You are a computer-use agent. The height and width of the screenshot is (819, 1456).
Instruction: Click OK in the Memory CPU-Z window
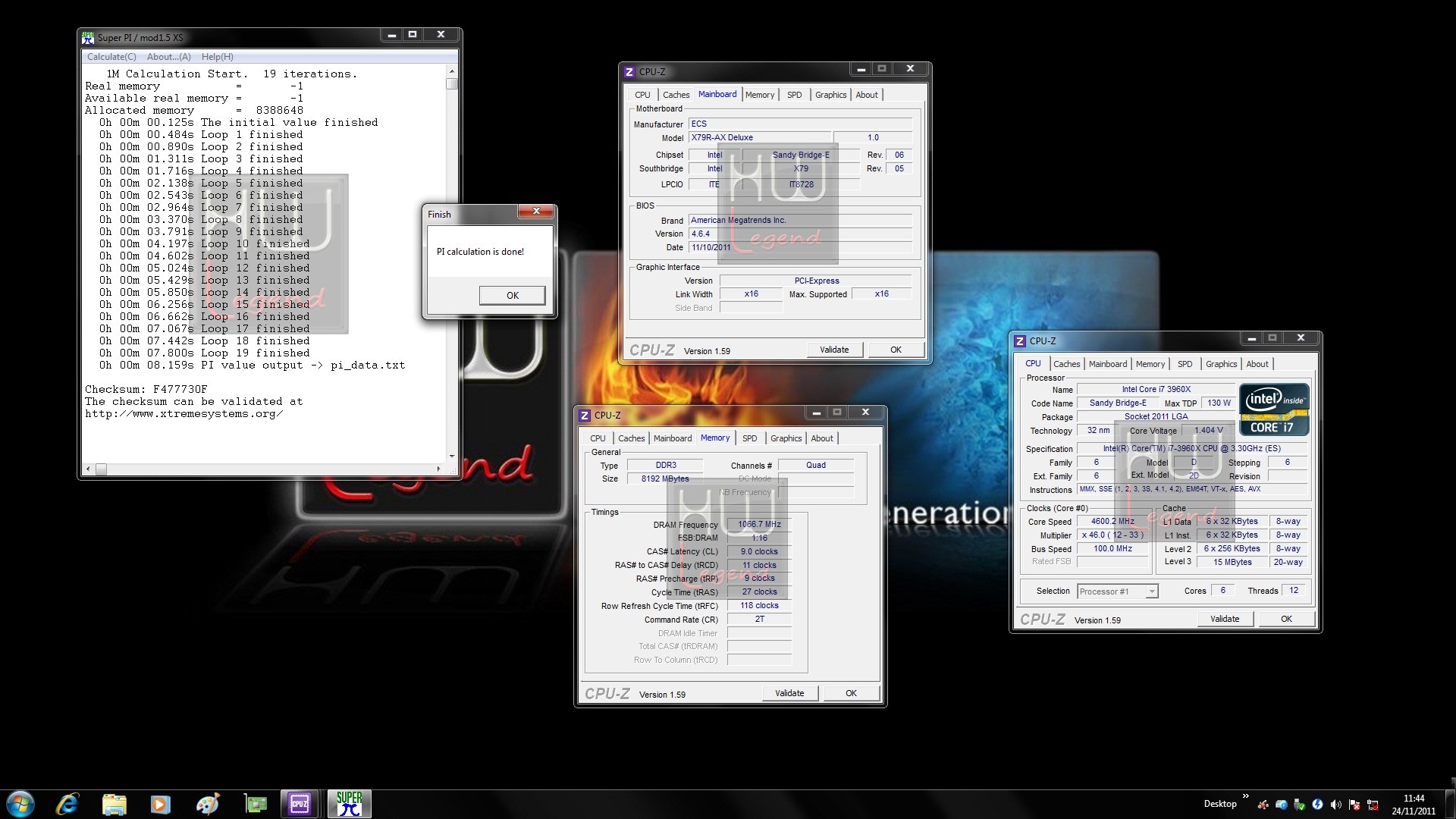[x=851, y=693]
